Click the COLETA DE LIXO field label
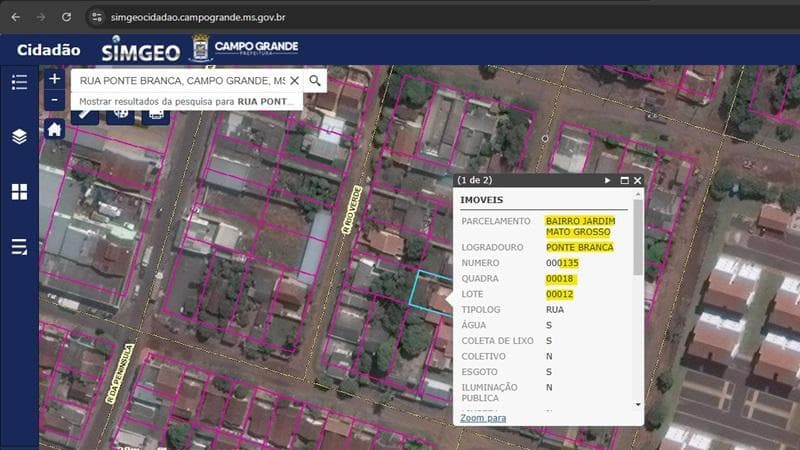Viewport: 800px width, 450px height. 497,341
